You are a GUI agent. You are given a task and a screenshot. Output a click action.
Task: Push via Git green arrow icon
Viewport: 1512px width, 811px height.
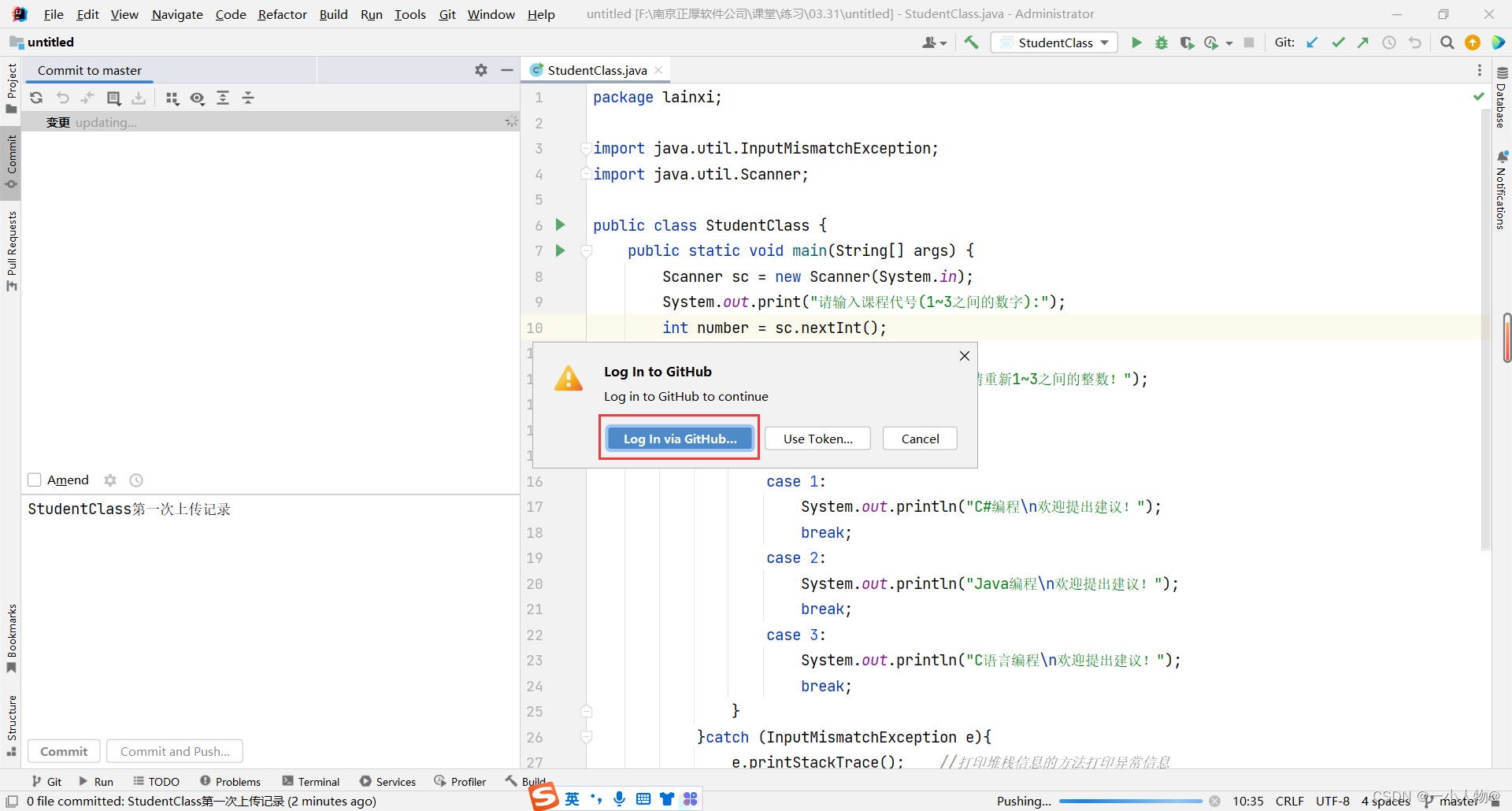[x=1363, y=43]
